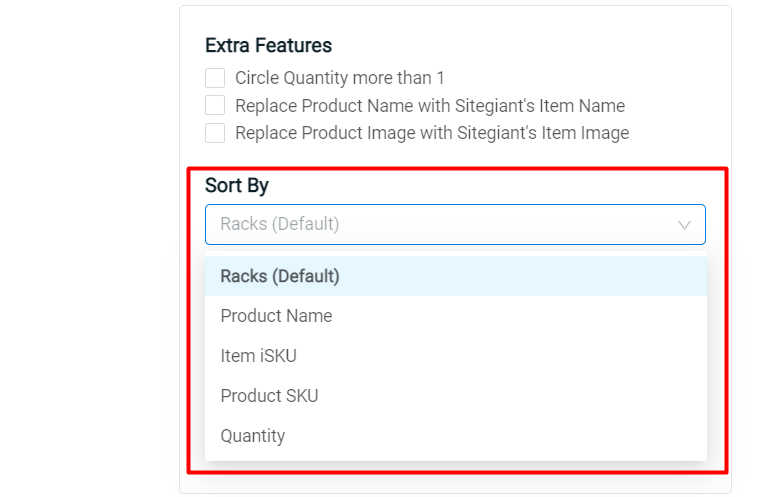Enable the Replace Product Name checkbox

coord(215,105)
